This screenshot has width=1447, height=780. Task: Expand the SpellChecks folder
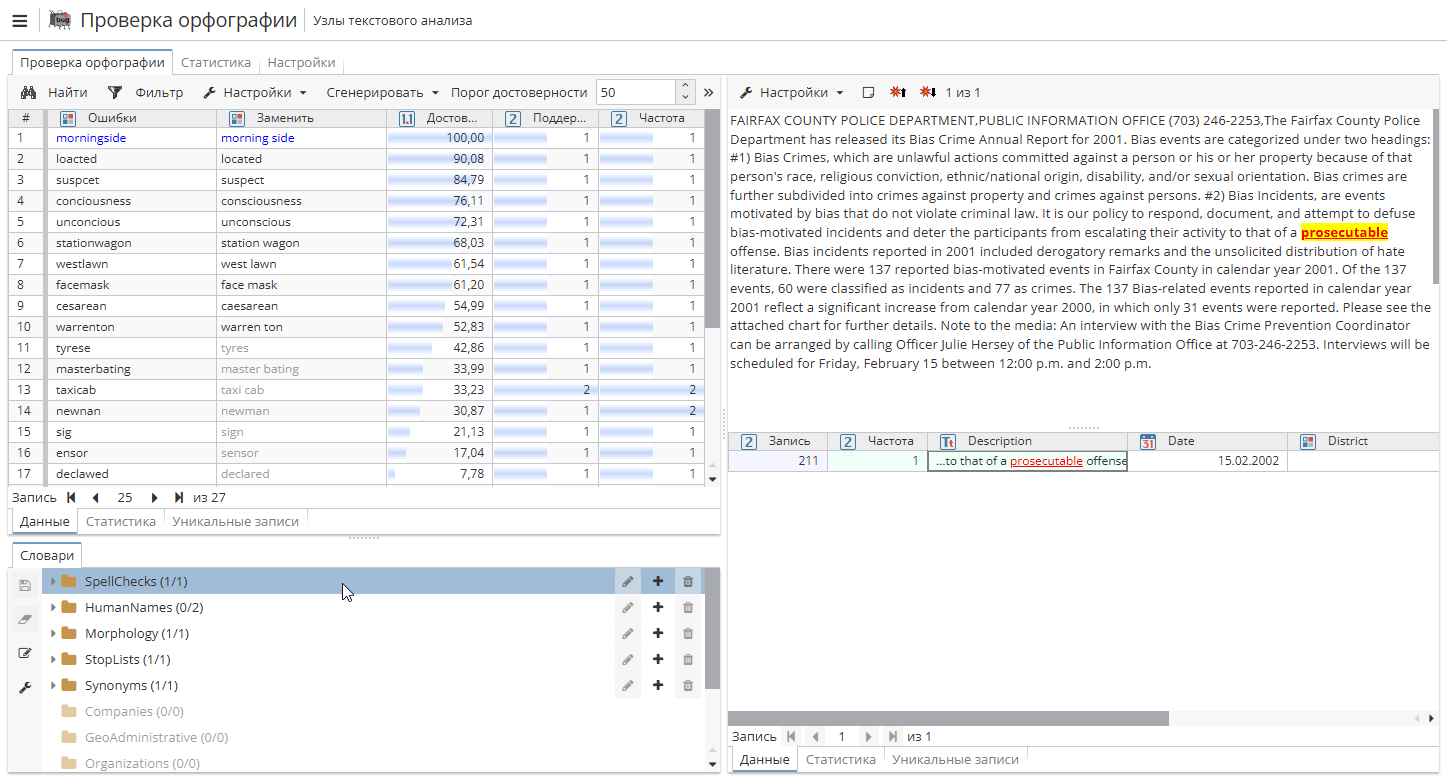click(x=53, y=581)
